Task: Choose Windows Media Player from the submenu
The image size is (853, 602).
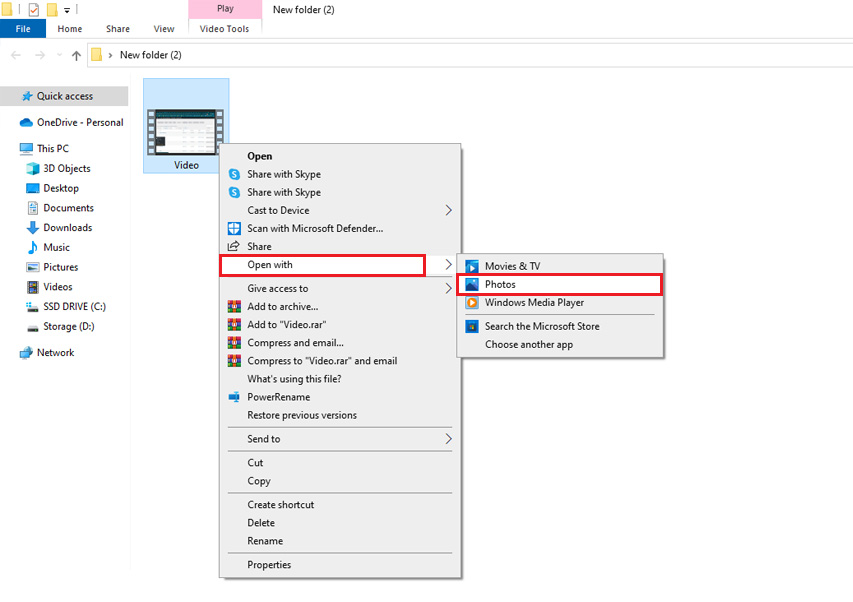Action: 560,303
